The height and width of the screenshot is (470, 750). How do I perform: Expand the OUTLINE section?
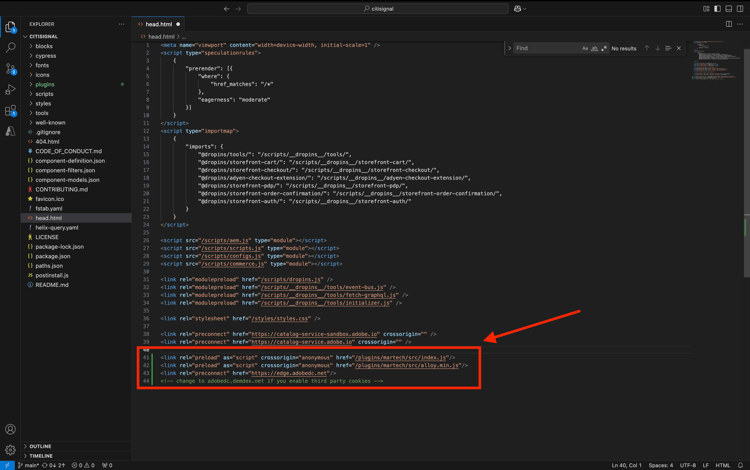[40, 446]
